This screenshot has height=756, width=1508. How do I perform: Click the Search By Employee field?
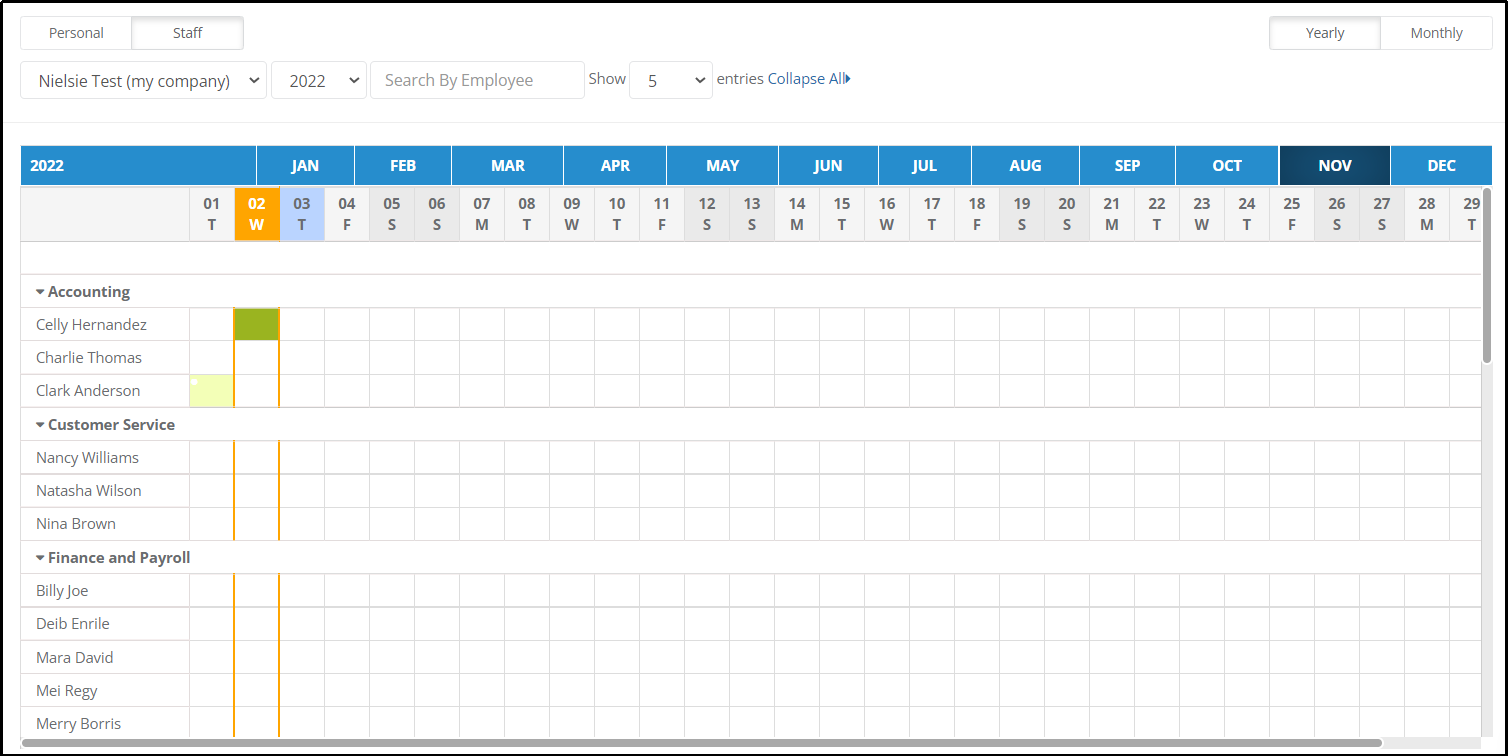(x=477, y=80)
